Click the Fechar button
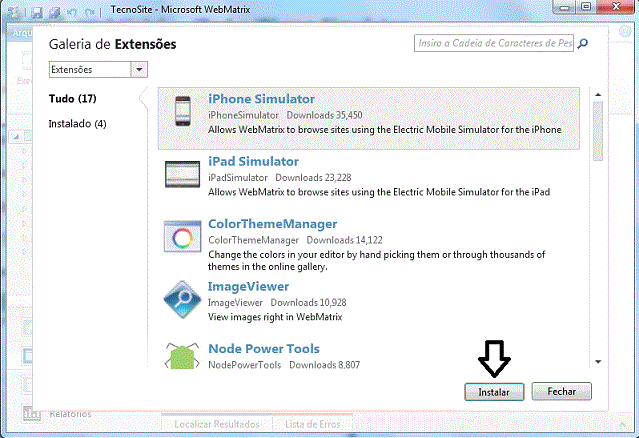This screenshot has width=639, height=438. [x=562, y=391]
